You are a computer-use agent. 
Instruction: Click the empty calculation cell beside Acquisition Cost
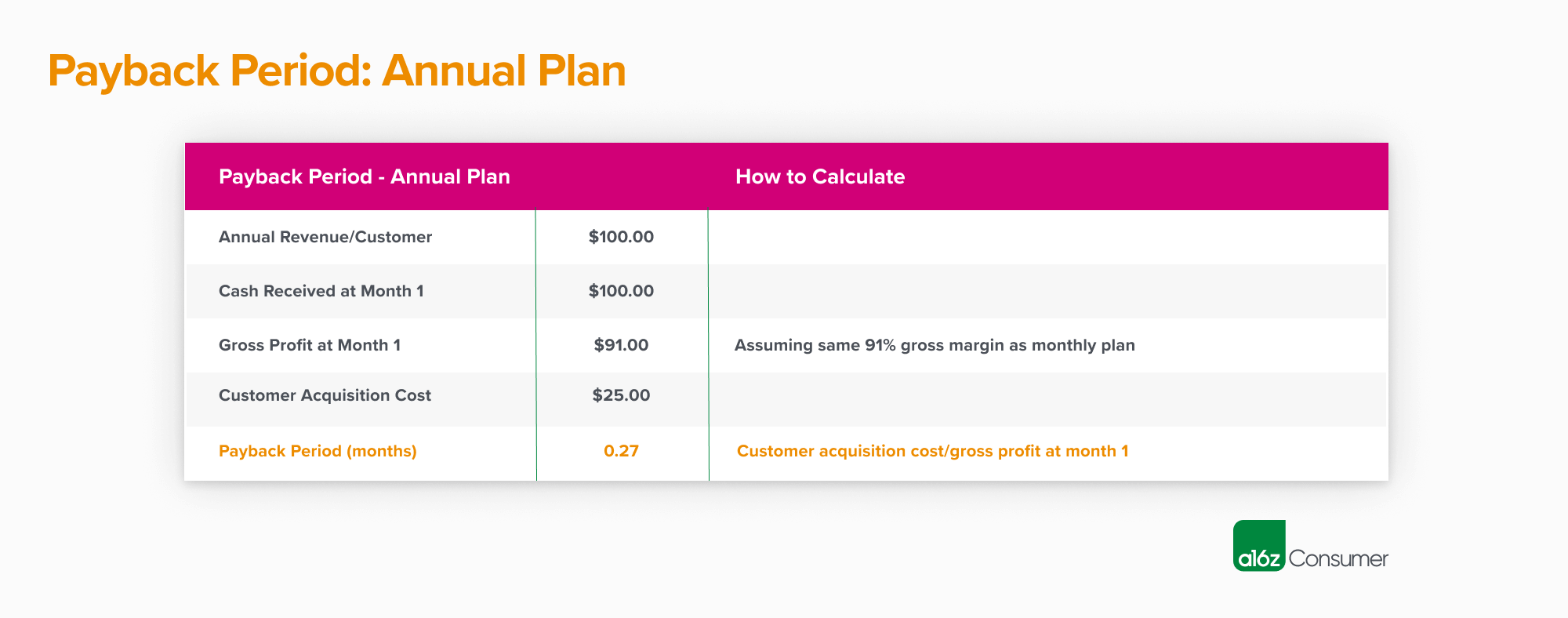pos(1048,399)
